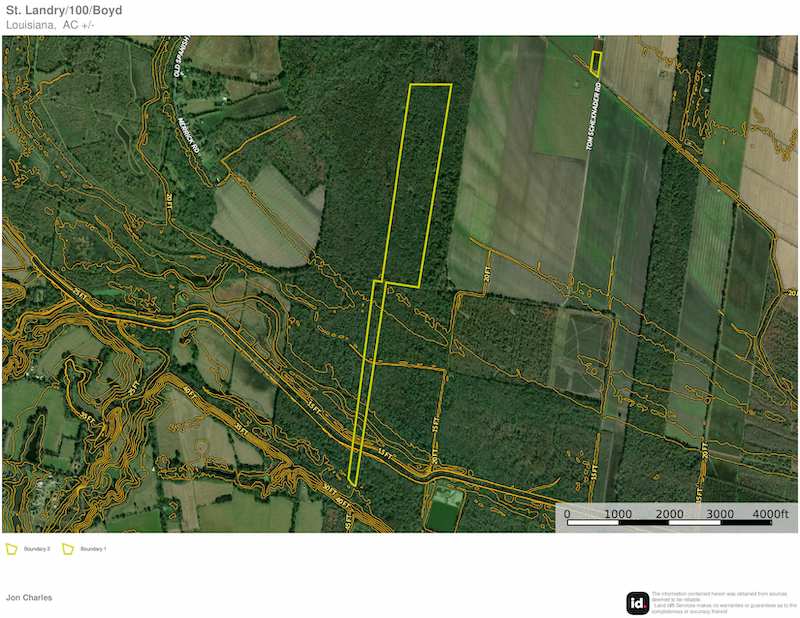Click the 'Jon Charles' author name

(x=29, y=597)
